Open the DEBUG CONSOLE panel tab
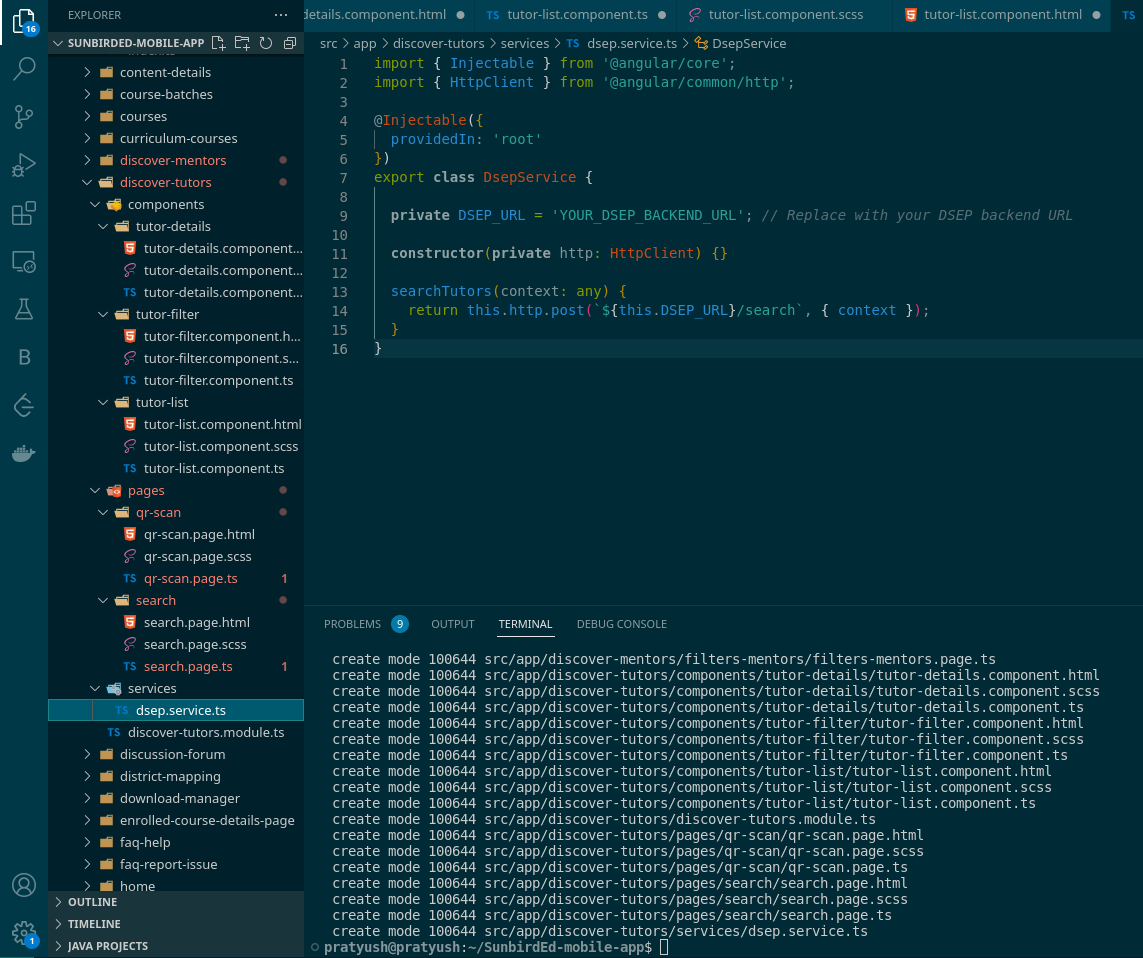Viewport: 1143px width, 958px height. tap(621, 624)
